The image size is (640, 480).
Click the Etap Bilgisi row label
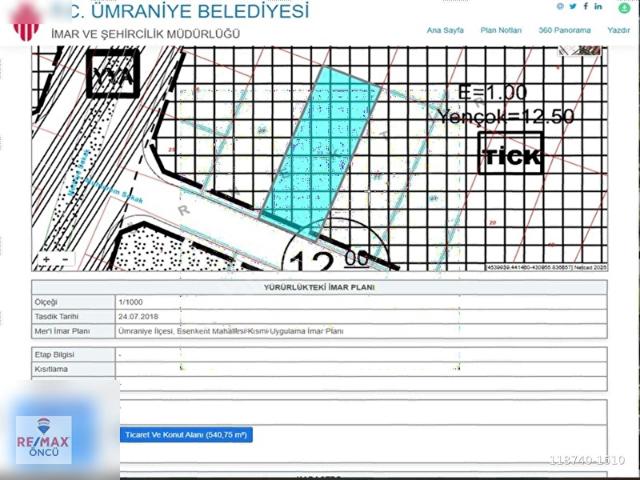[54, 355]
